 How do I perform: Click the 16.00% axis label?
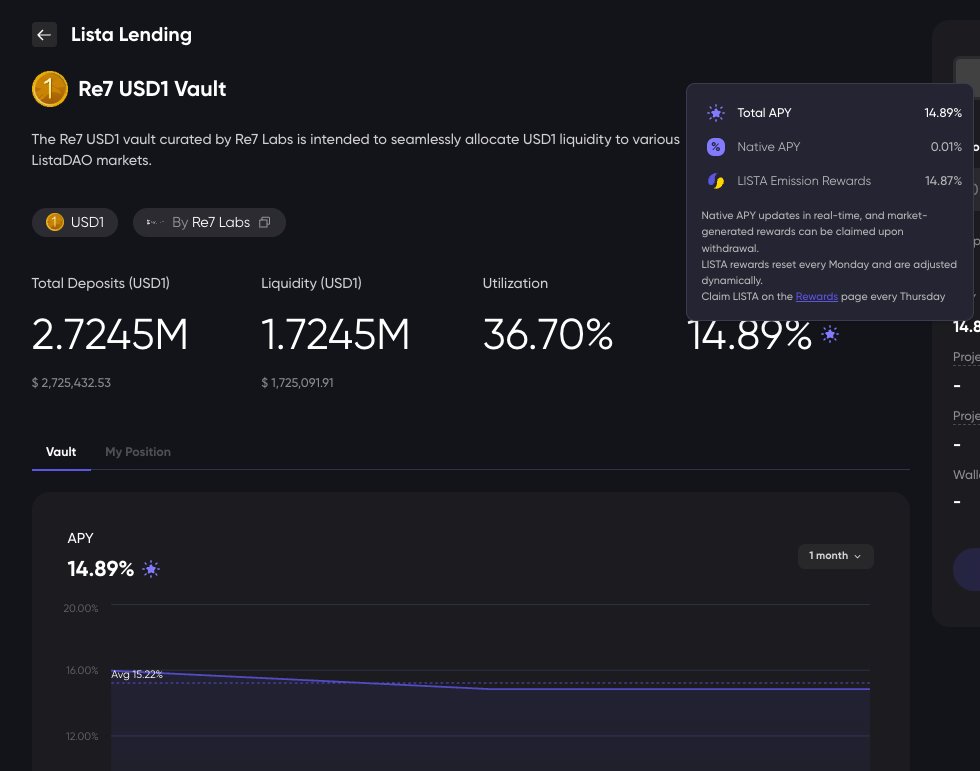[82, 670]
